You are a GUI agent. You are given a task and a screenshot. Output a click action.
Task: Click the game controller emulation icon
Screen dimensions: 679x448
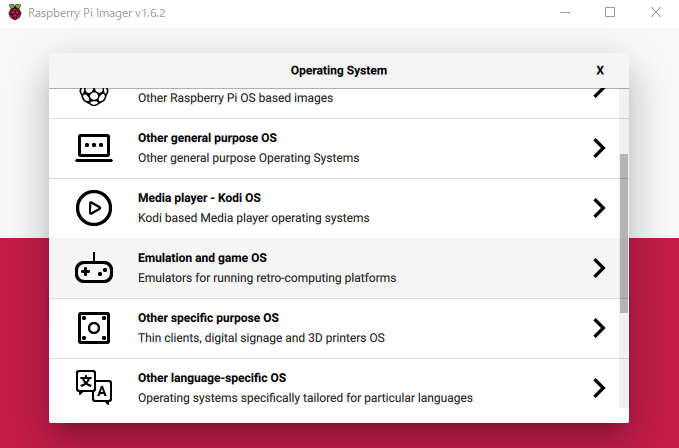[x=94, y=268]
